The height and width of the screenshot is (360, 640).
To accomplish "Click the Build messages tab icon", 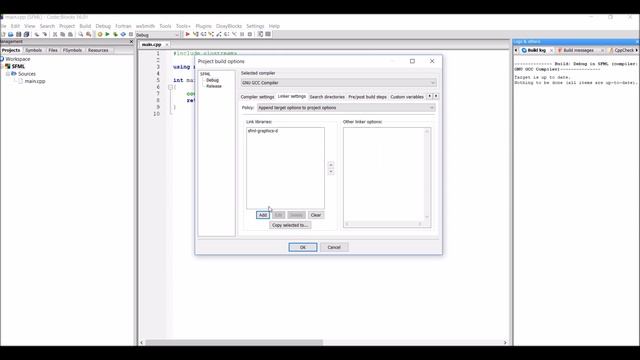I will point(560,50).
